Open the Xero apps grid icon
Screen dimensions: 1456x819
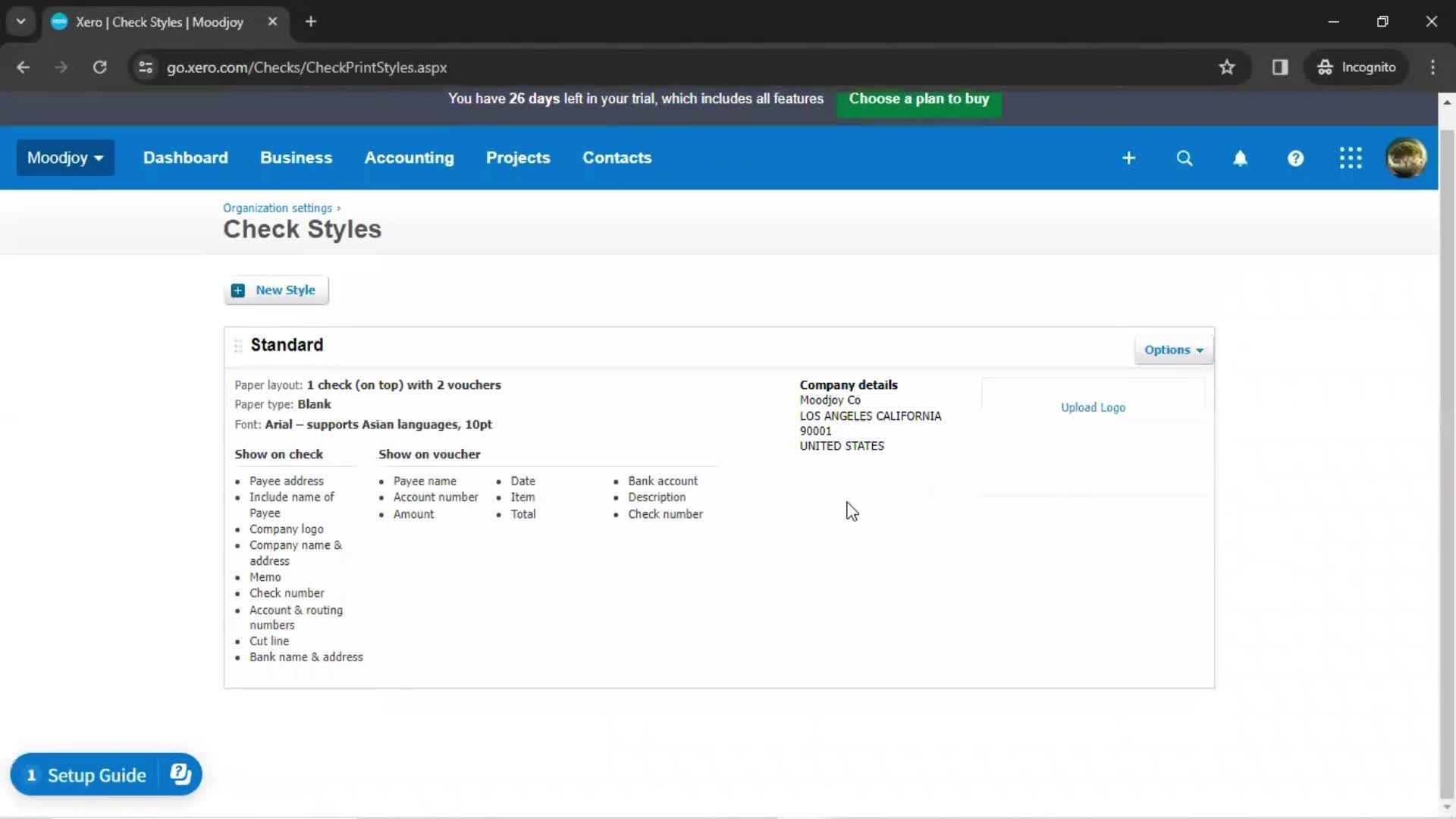pyautogui.click(x=1351, y=158)
